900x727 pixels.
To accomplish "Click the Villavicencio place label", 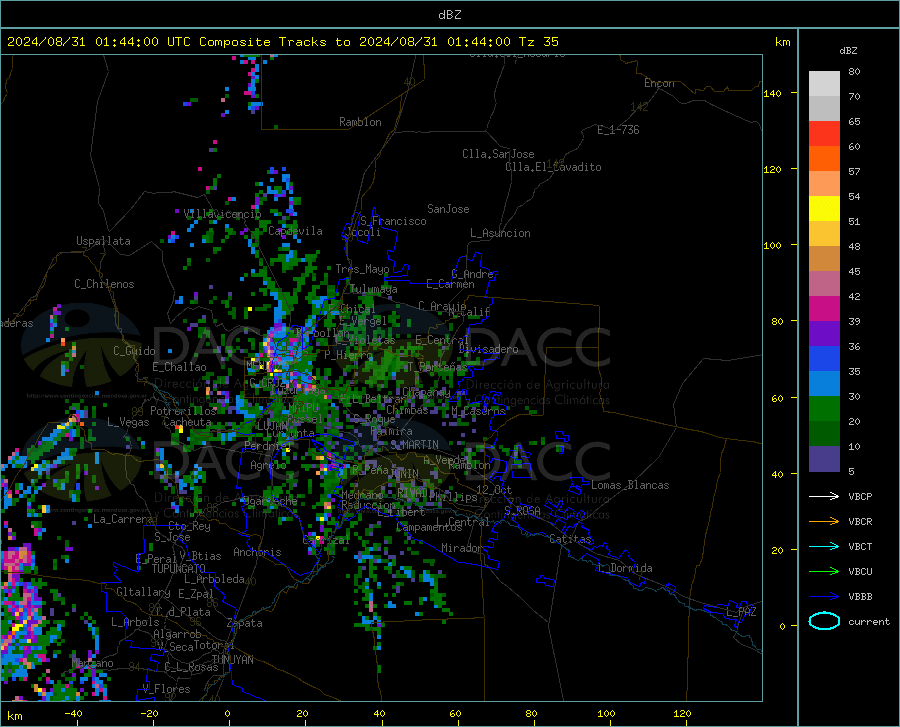I will 223,214.
